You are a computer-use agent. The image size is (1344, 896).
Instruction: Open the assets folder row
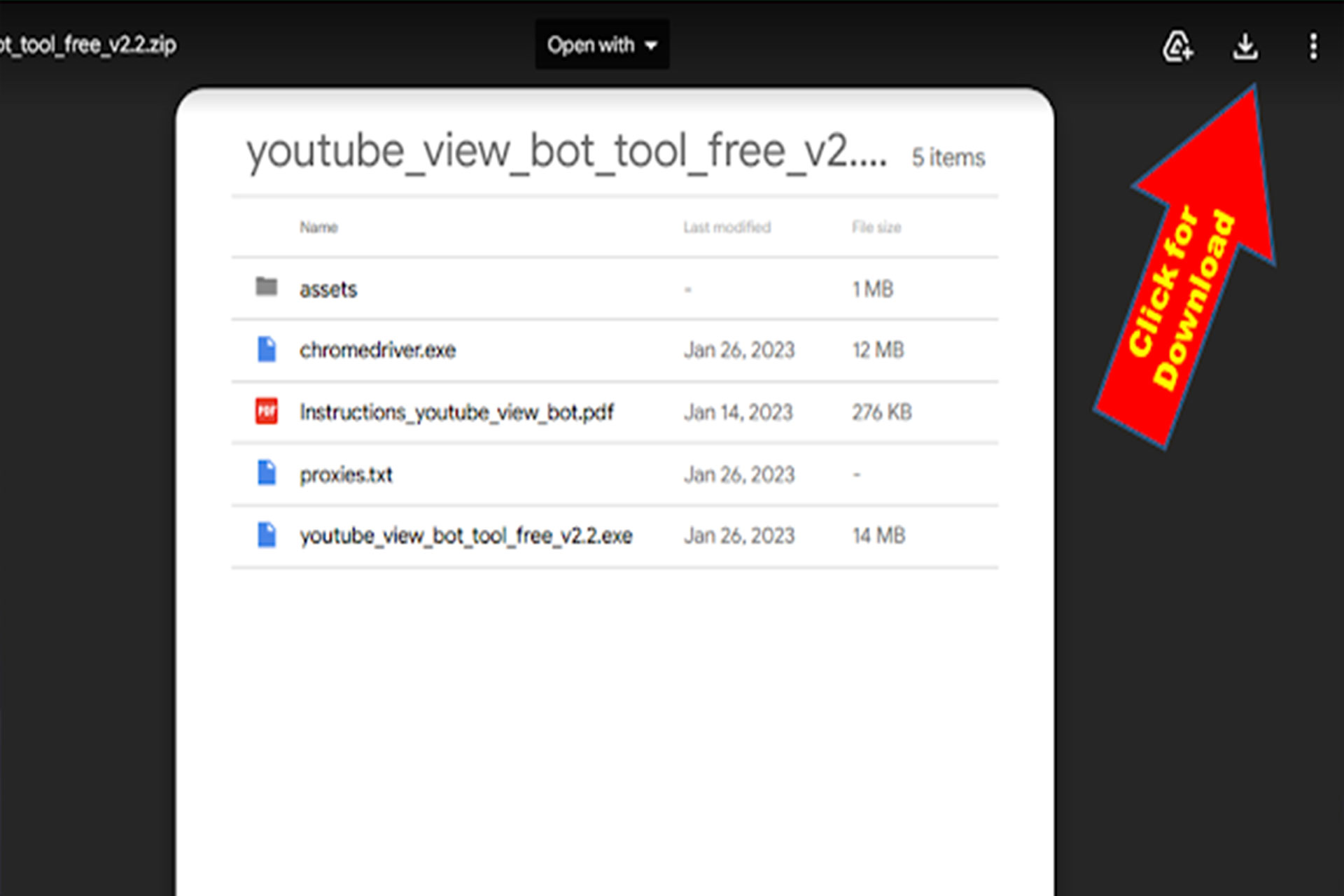click(x=615, y=288)
